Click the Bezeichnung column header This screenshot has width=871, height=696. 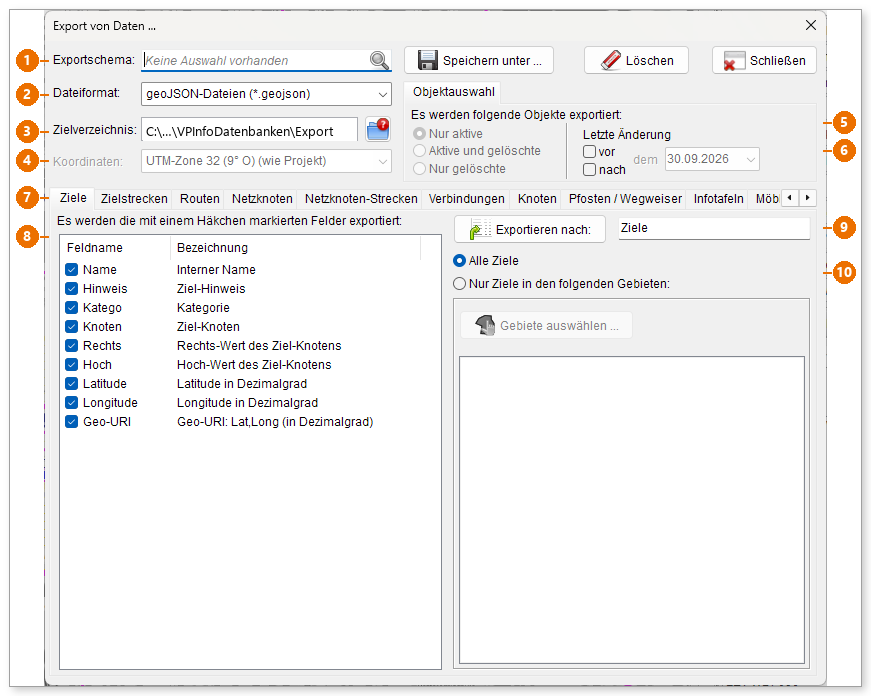[x=296, y=248]
